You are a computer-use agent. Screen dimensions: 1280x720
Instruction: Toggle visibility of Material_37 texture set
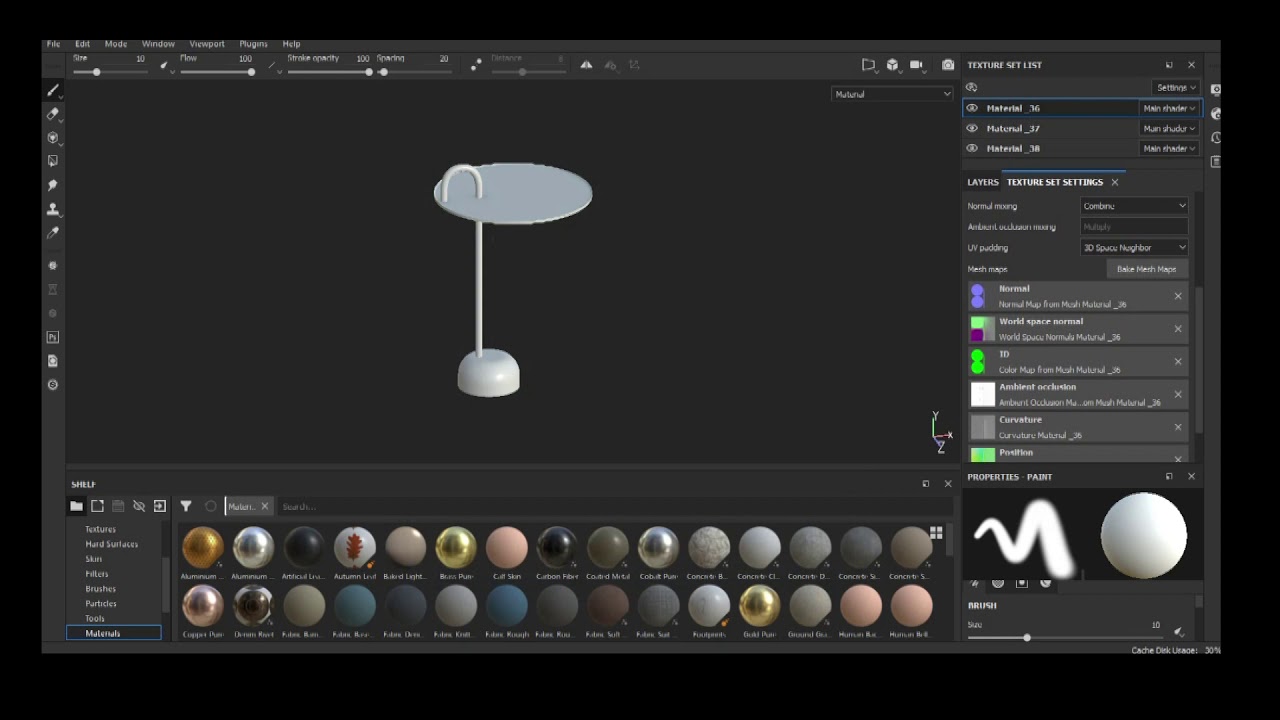(972, 128)
